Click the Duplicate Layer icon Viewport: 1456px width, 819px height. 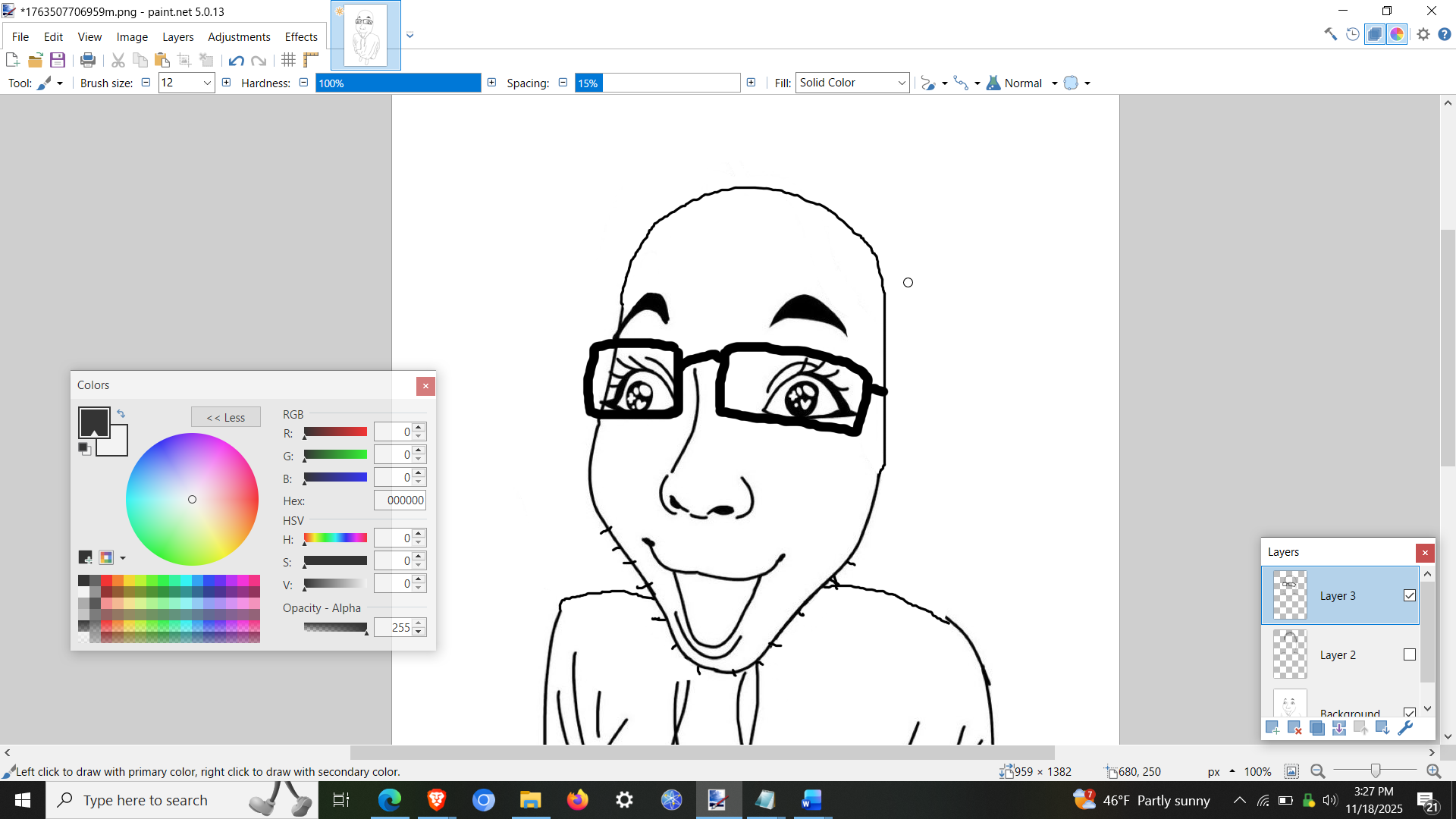[1317, 728]
